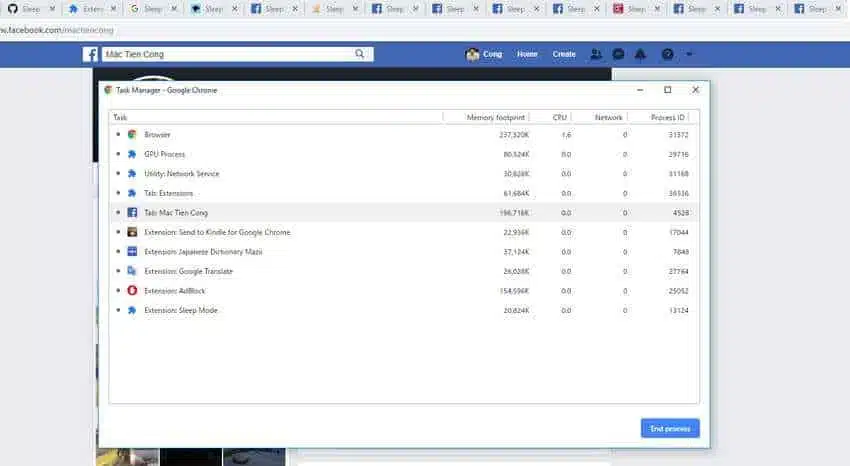Viewport: 850px width, 466px height.
Task: Open the Facebook Messenger icon
Action: 618,54
